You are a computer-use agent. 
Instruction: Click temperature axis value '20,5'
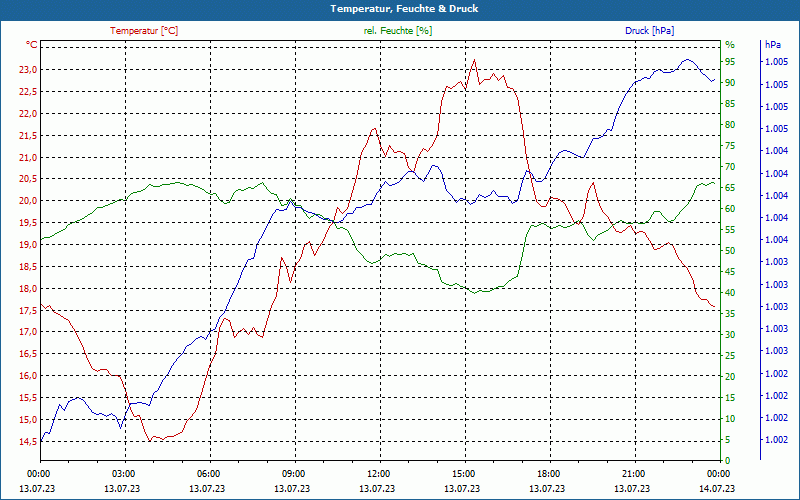(28, 179)
